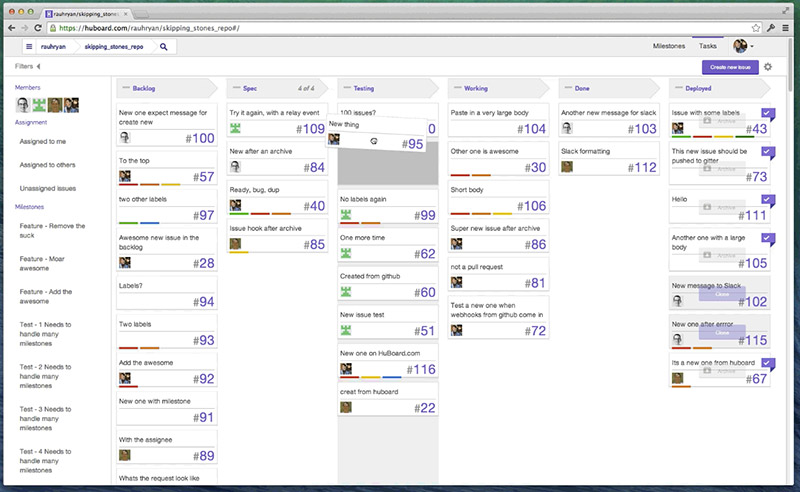Screen dimensions: 800x492
Task: Collapse the Working column
Action: 458,88
